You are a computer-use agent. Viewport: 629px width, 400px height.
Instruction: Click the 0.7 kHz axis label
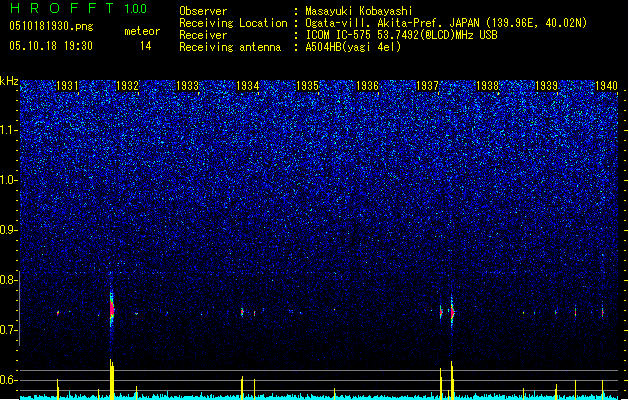coord(9,330)
